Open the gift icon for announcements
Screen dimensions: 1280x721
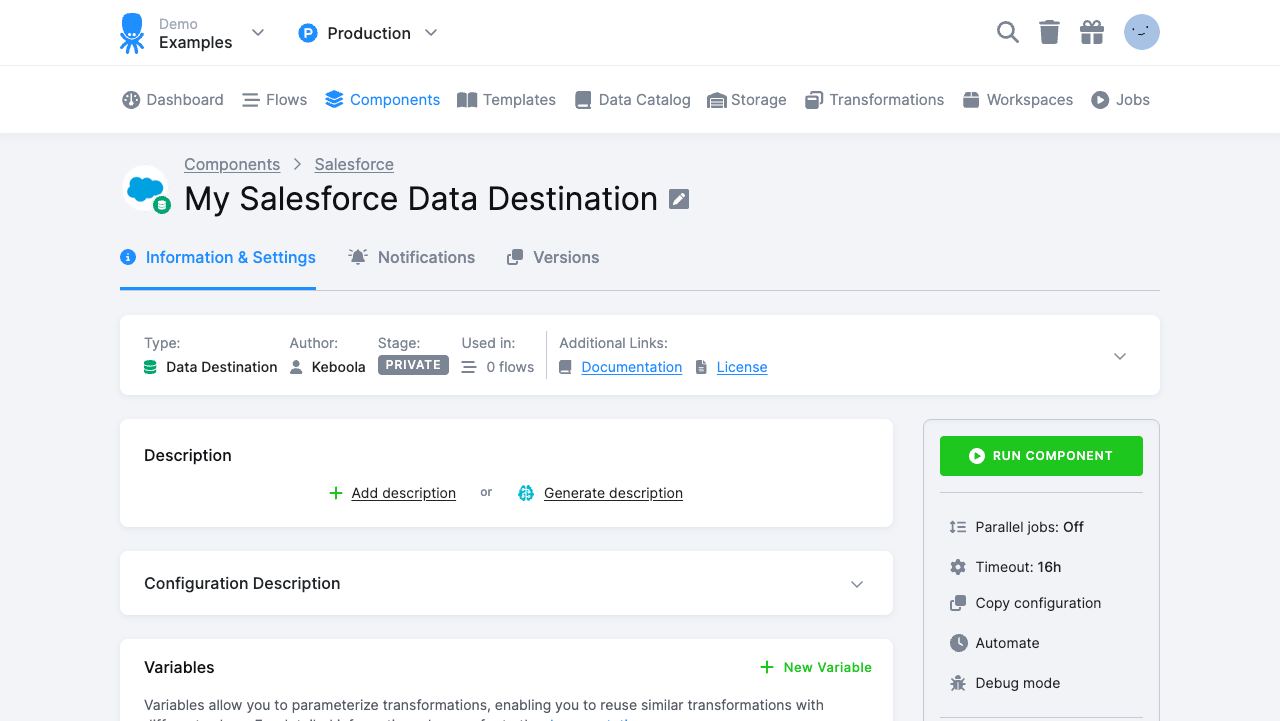[1092, 32]
